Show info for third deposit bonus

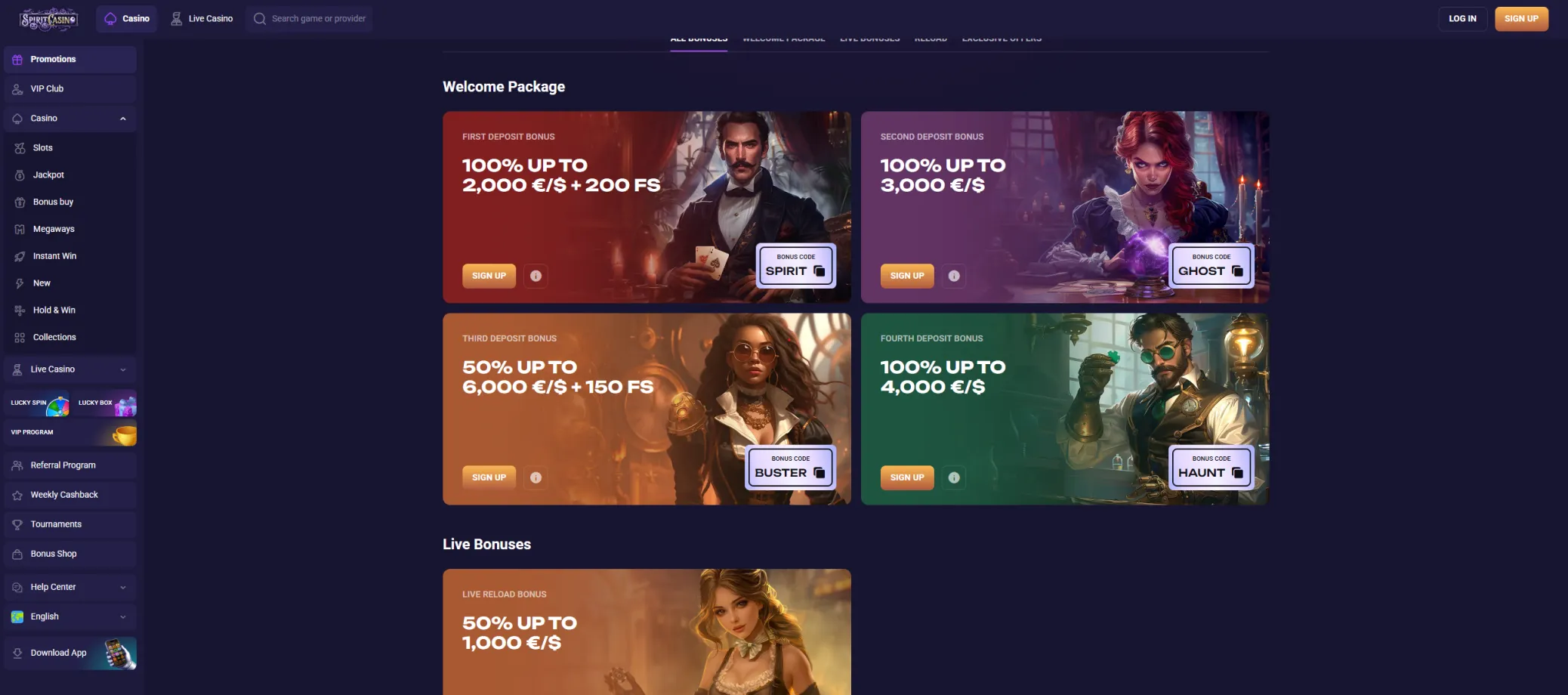coord(536,477)
